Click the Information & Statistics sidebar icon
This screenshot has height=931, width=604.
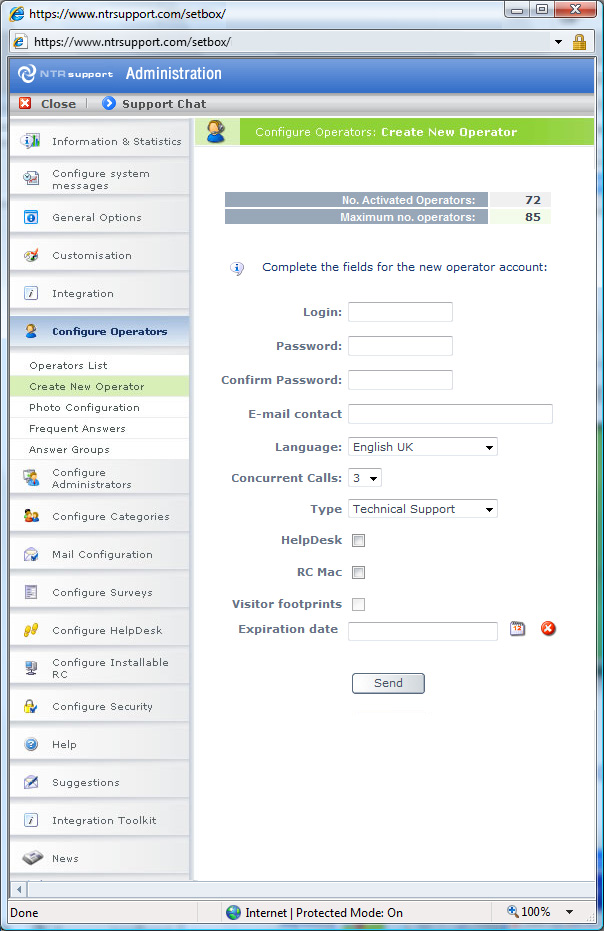tap(31, 141)
